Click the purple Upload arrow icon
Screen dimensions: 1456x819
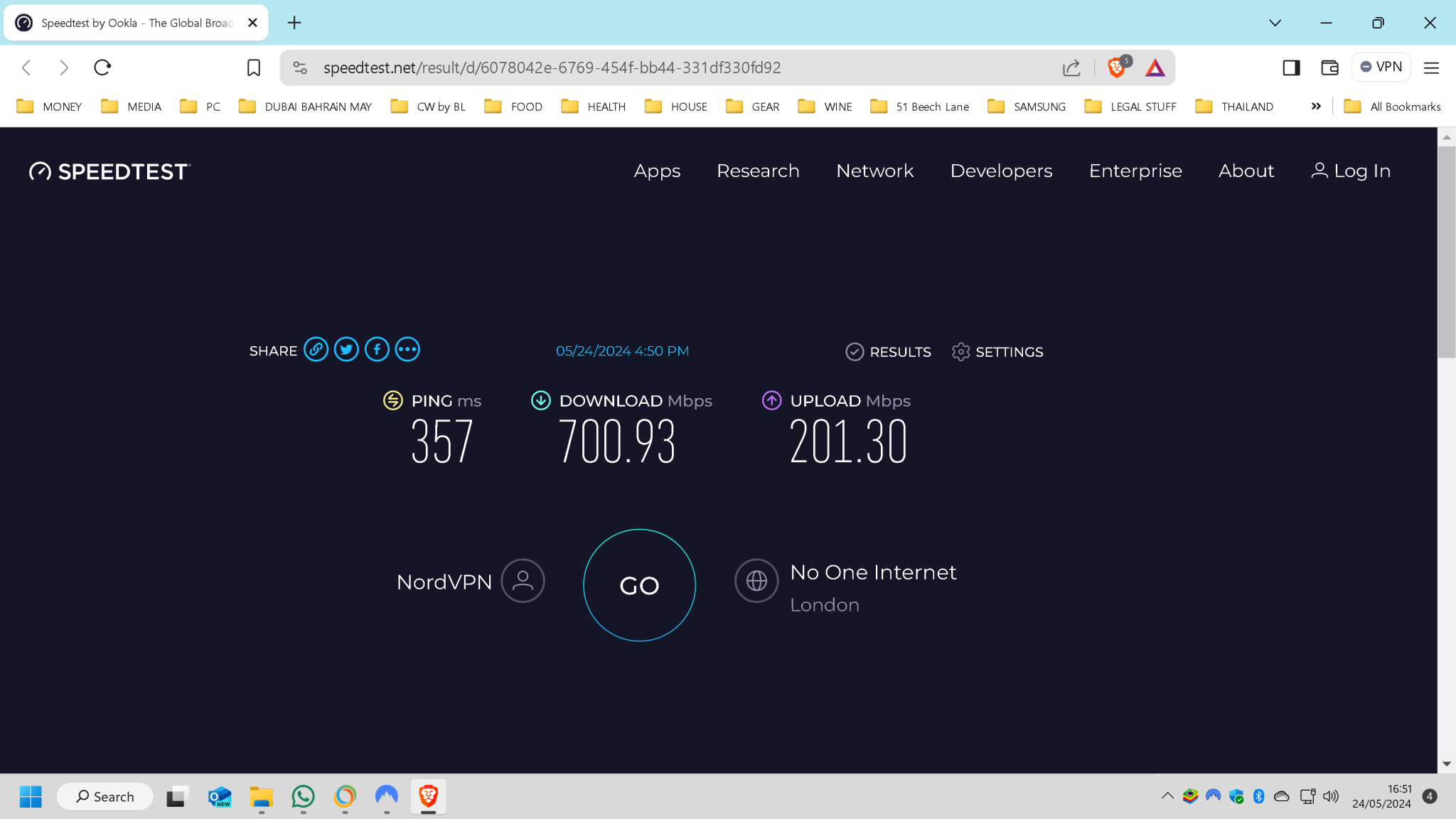[772, 400]
